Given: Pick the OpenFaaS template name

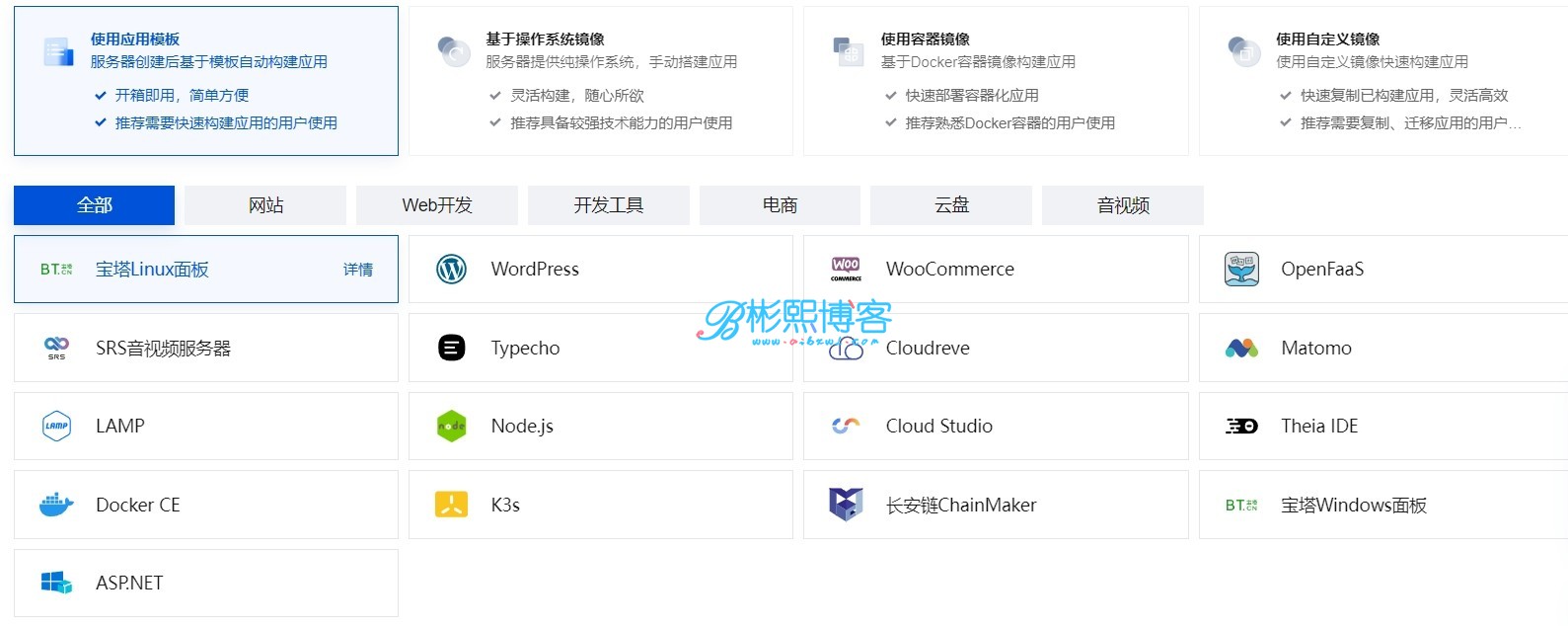Looking at the screenshot, I should pos(1322,269).
